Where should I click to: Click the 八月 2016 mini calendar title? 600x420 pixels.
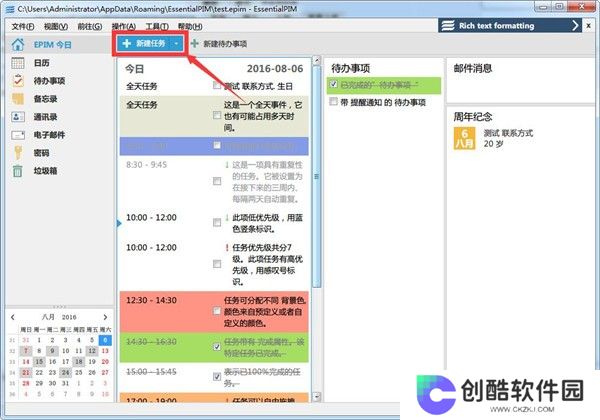tap(59, 317)
